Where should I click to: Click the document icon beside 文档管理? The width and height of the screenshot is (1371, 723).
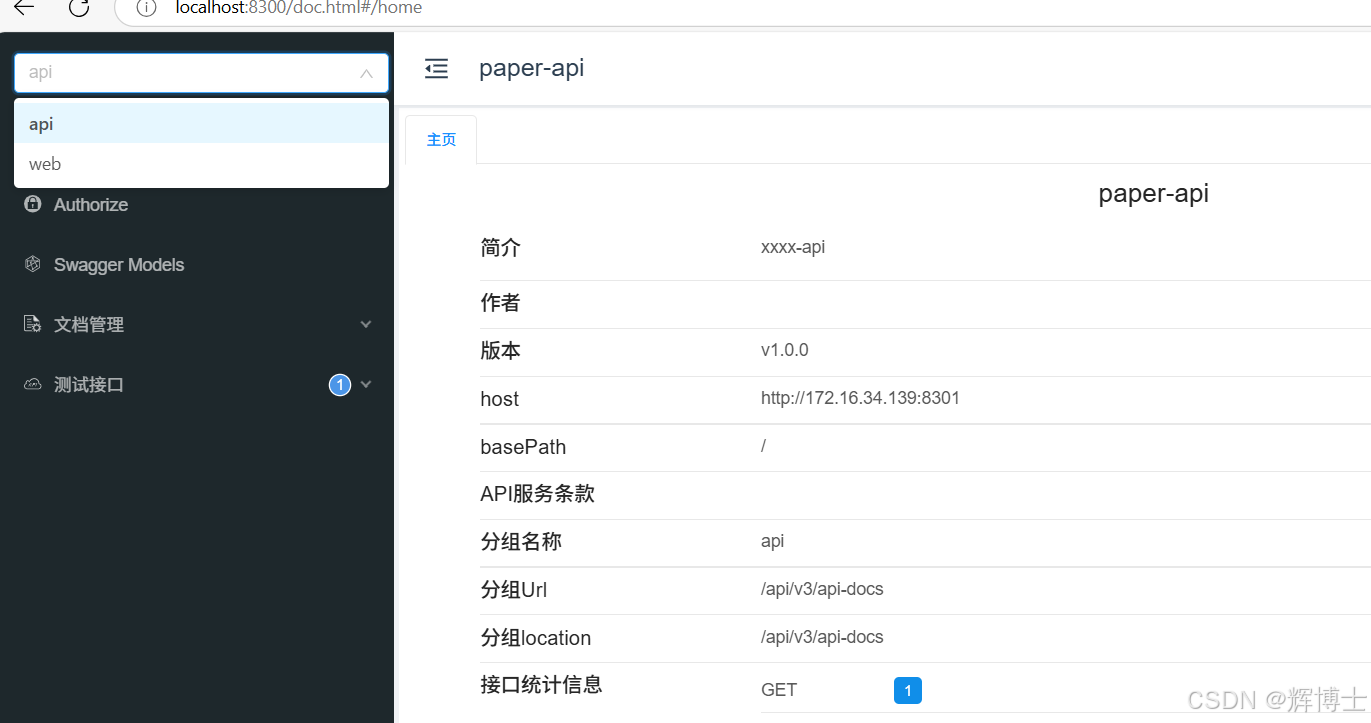point(32,324)
